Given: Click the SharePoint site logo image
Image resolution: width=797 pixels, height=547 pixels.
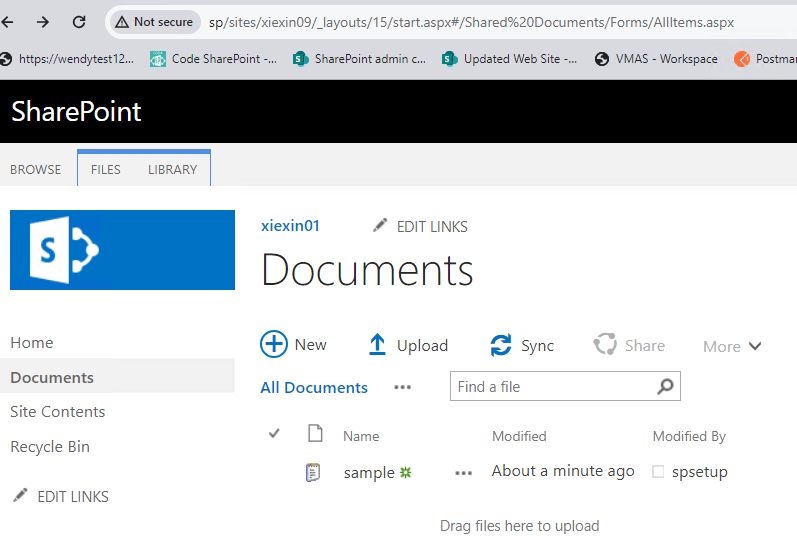Looking at the screenshot, I should pyautogui.click(x=122, y=250).
